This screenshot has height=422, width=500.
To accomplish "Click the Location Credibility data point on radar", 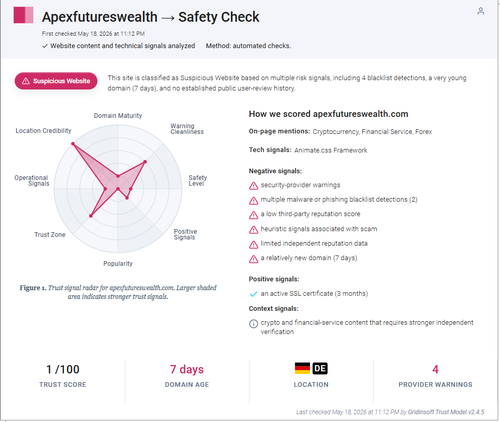I will pyautogui.click(x=73, y=144).
